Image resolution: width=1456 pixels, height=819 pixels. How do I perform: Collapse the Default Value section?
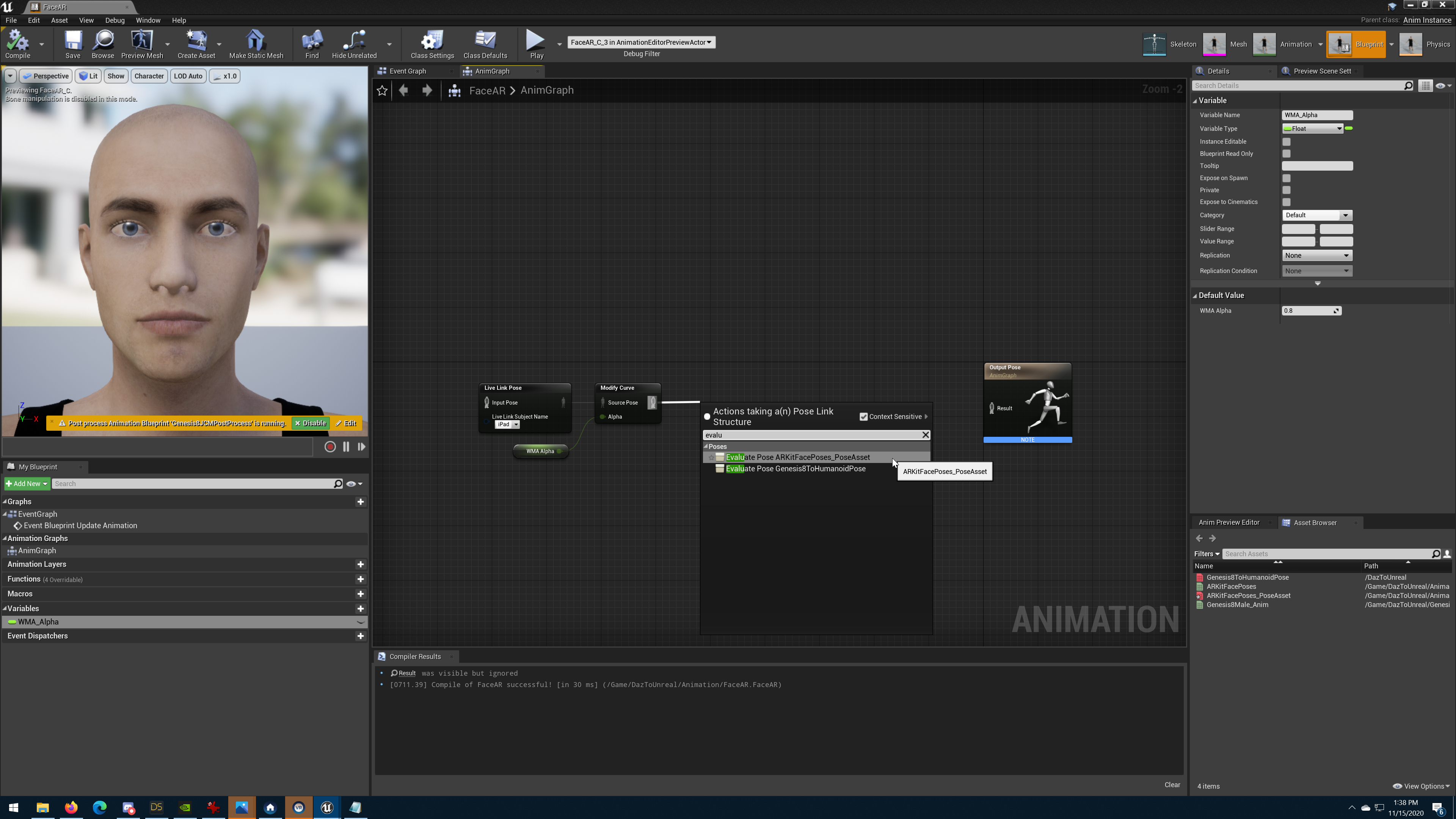[1196, 296]
